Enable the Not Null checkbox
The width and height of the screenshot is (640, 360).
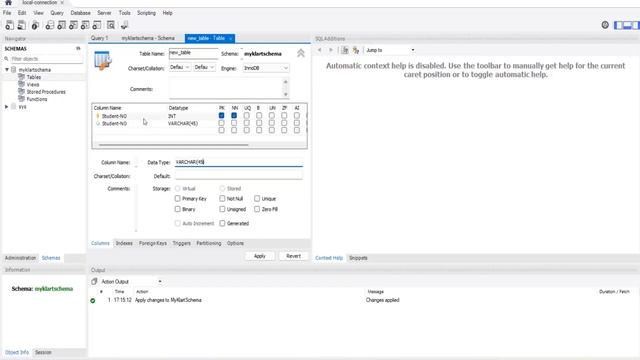(x=222, y=198)
